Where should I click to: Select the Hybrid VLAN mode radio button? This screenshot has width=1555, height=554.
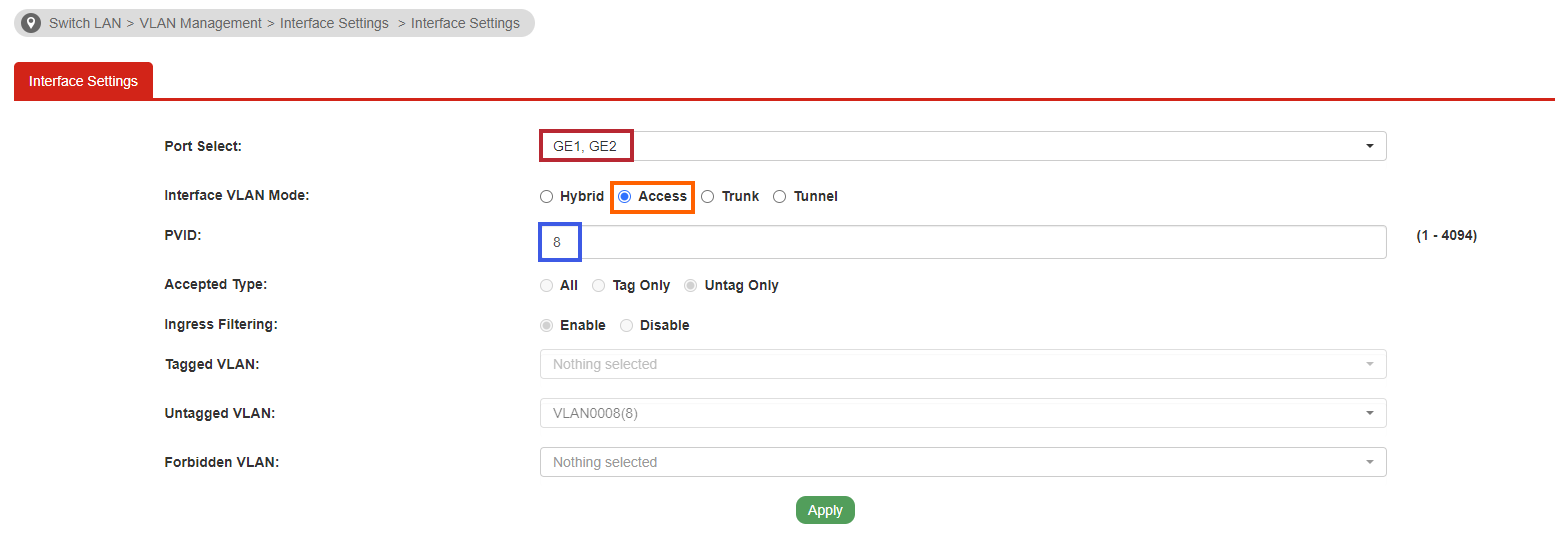click(546, 197)
